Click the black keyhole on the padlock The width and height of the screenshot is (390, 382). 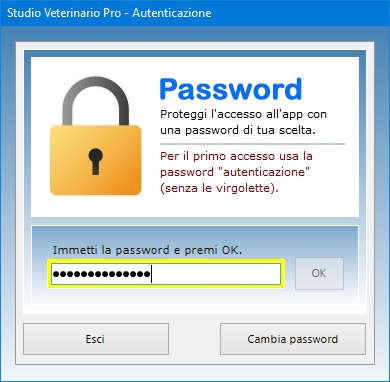point(96,161)
